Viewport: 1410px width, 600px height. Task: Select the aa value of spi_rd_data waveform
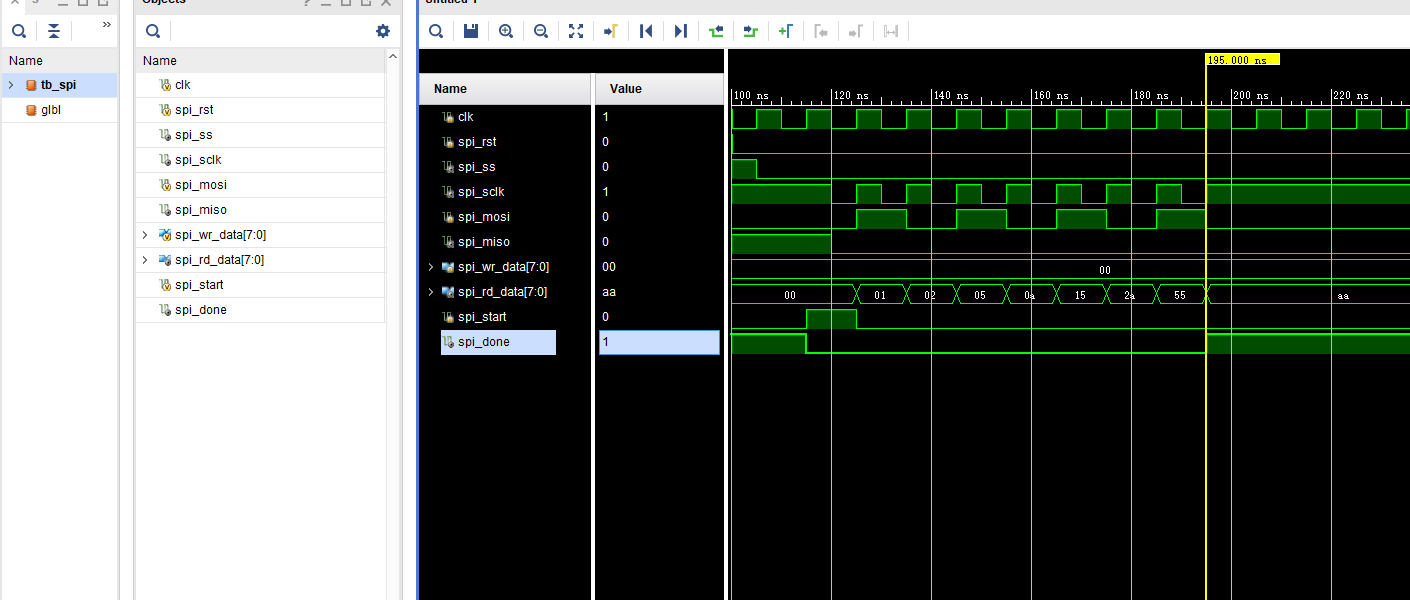point(1343,295)
